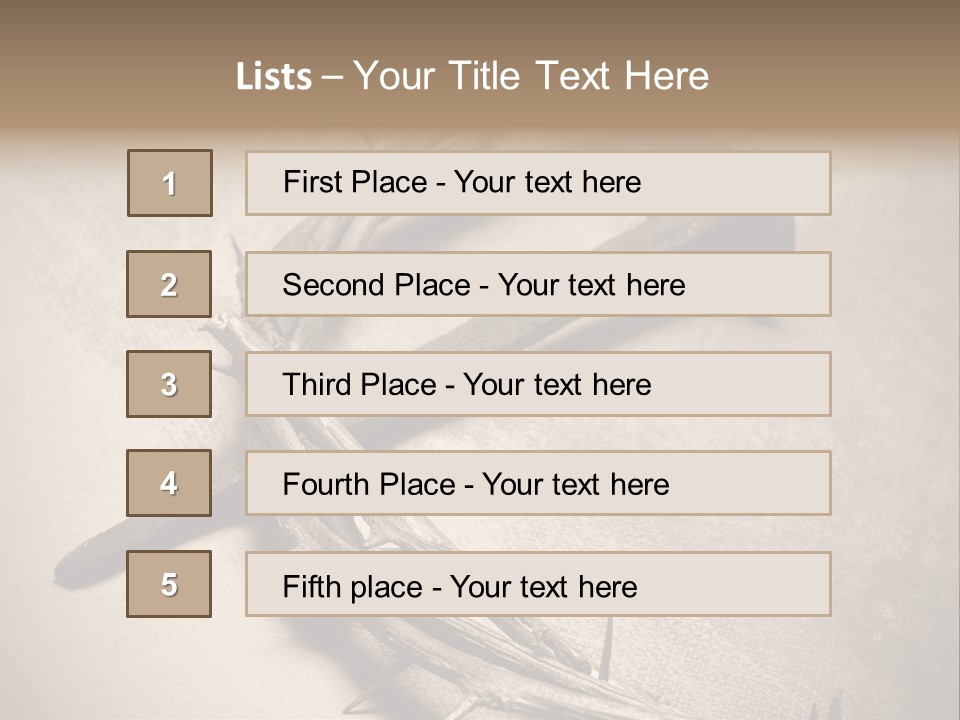Click the number 5 box
Viewport: 960px width, 720px height.
[x=169, y=584]
